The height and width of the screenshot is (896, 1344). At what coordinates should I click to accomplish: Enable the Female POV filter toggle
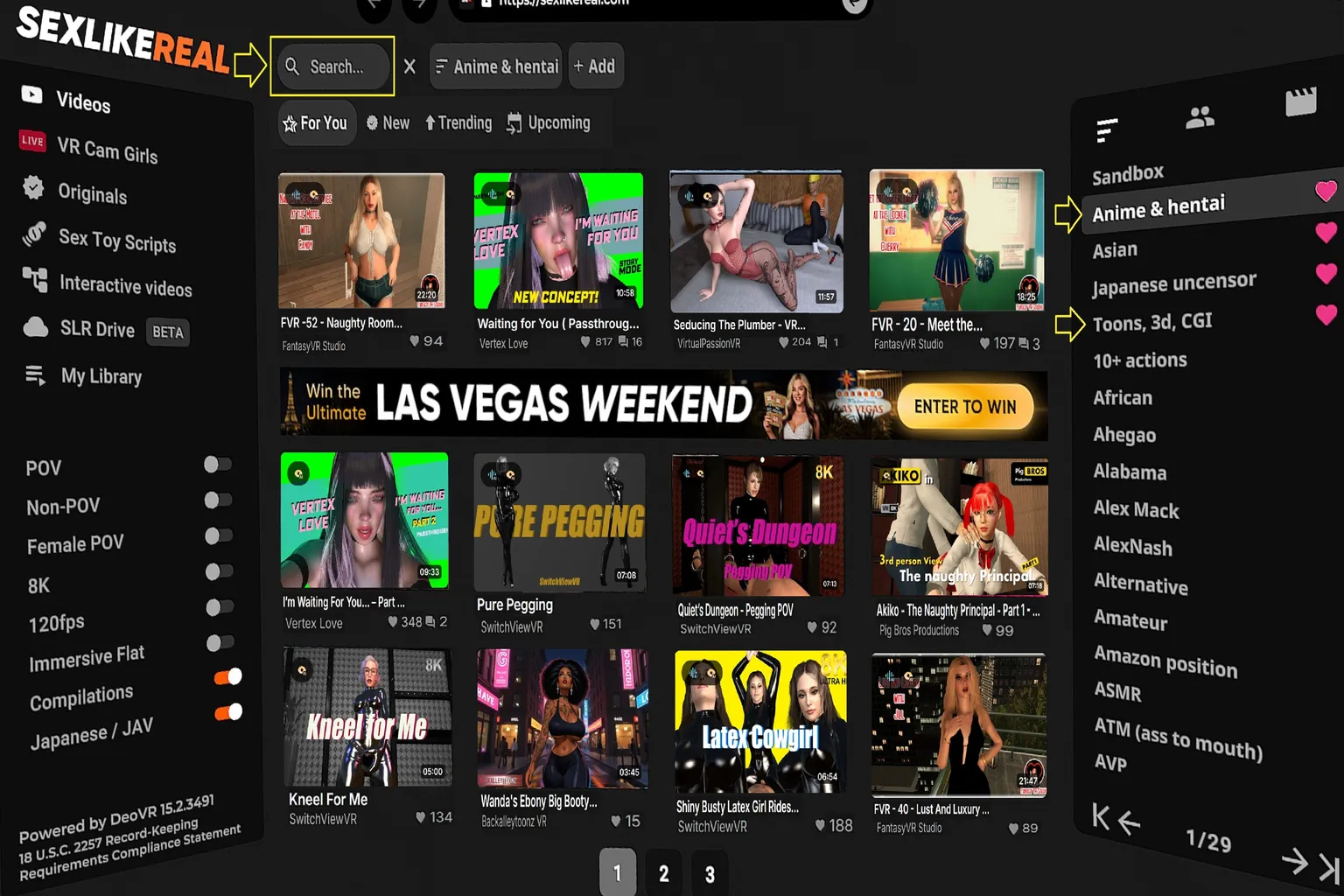[x=219, y=535]
